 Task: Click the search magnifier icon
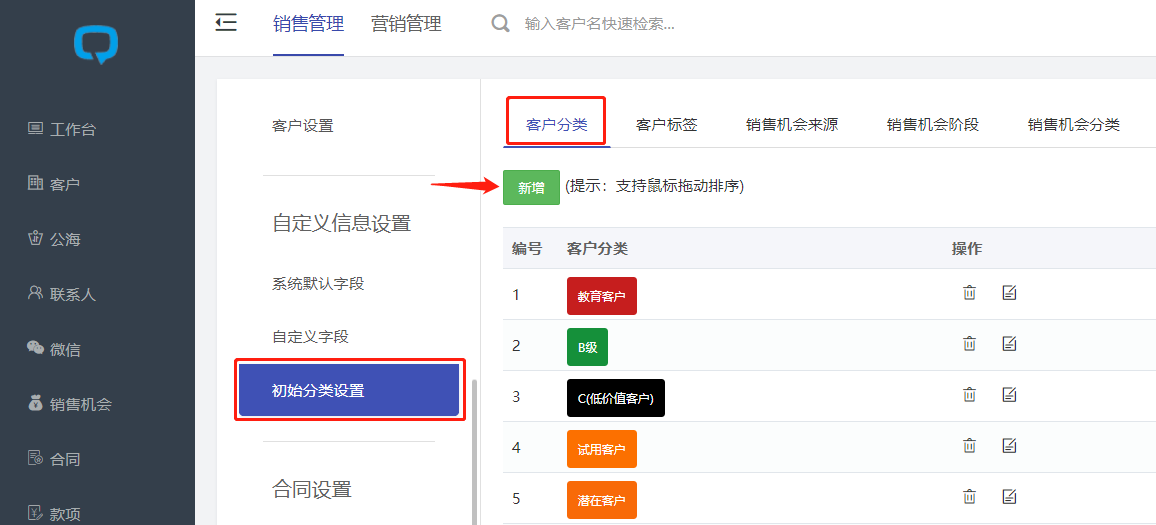[501, 24]
